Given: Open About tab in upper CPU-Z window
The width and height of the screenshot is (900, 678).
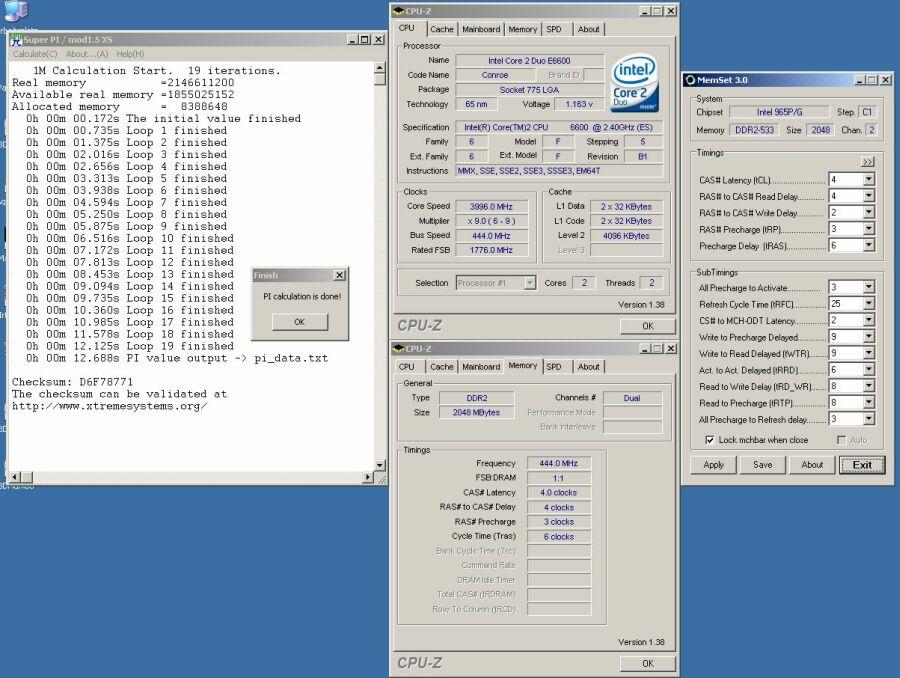Looking at the screenshot, I should (588, 29).
